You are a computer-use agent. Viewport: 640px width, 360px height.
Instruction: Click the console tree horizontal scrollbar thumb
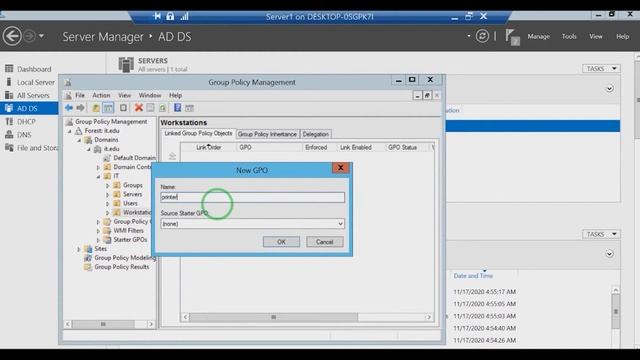(103, 324)
